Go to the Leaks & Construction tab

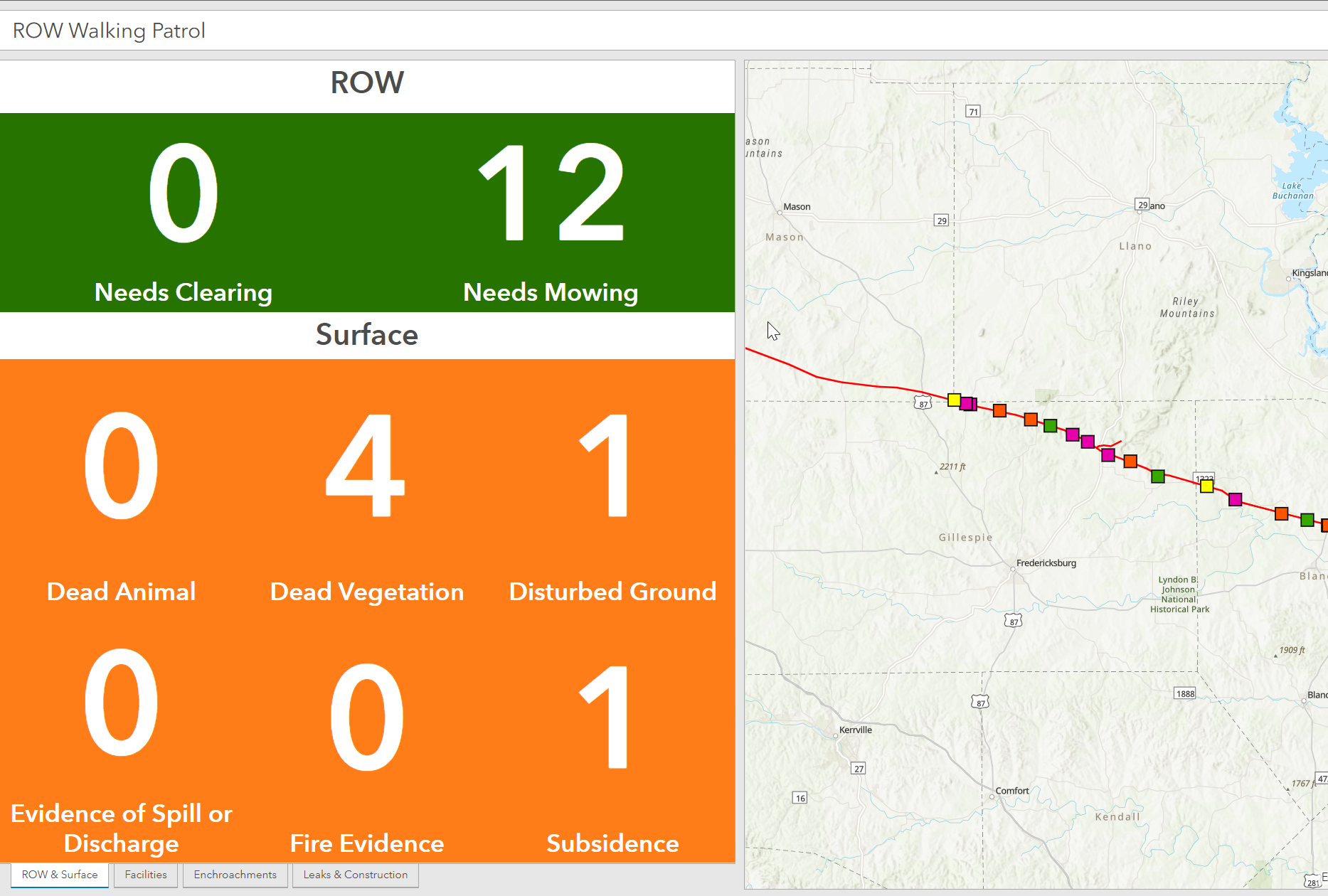[x=355, y=875]
